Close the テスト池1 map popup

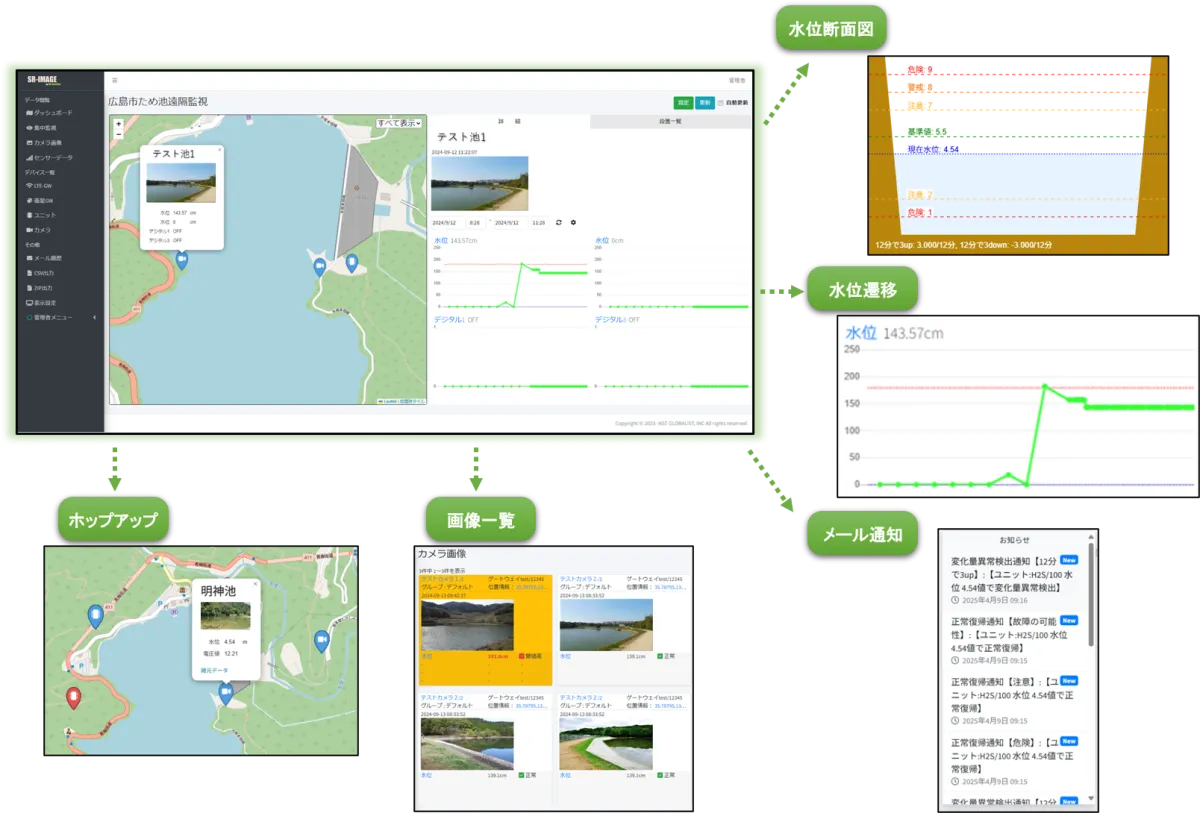220,149
